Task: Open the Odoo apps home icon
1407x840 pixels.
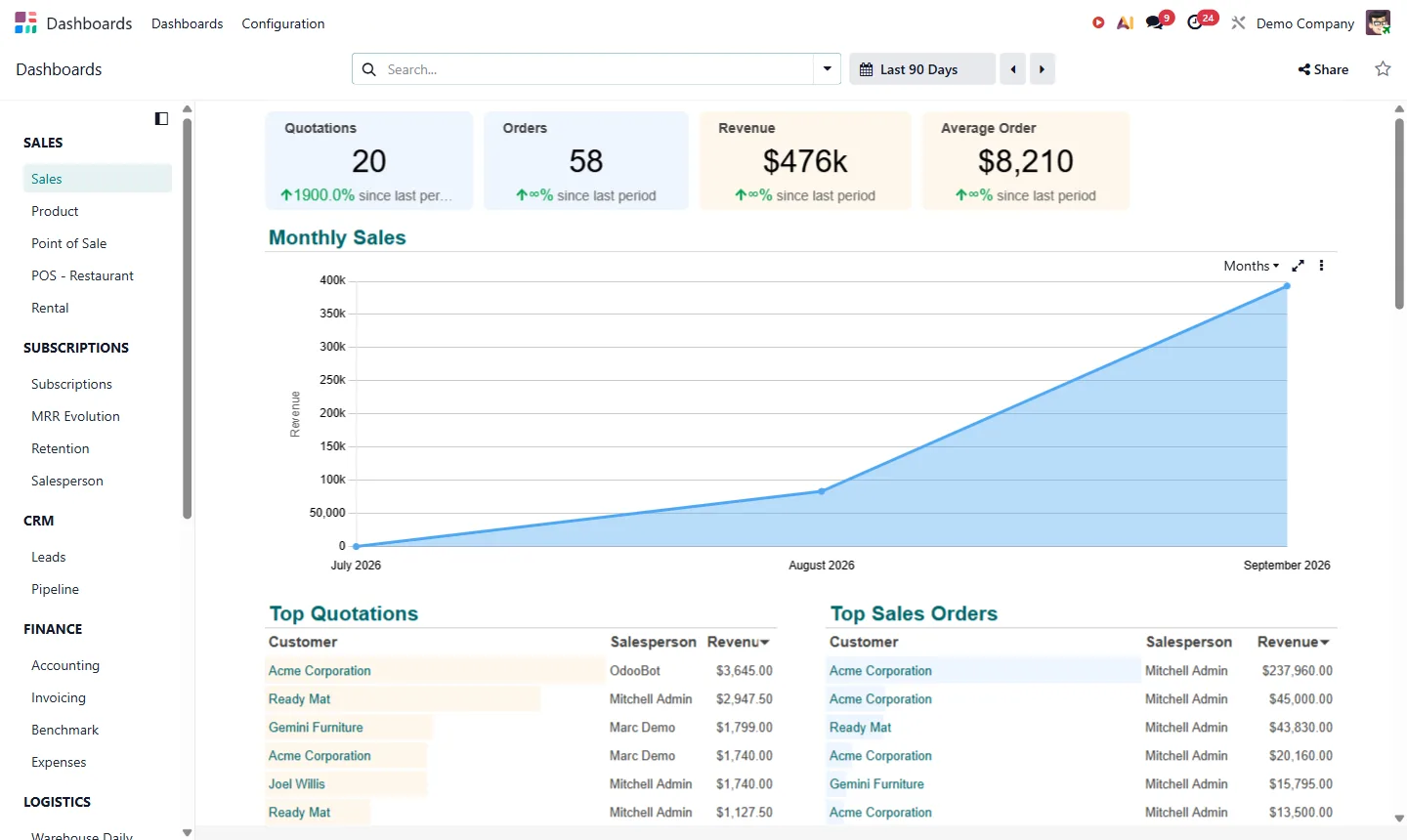Action: [26, 22]
